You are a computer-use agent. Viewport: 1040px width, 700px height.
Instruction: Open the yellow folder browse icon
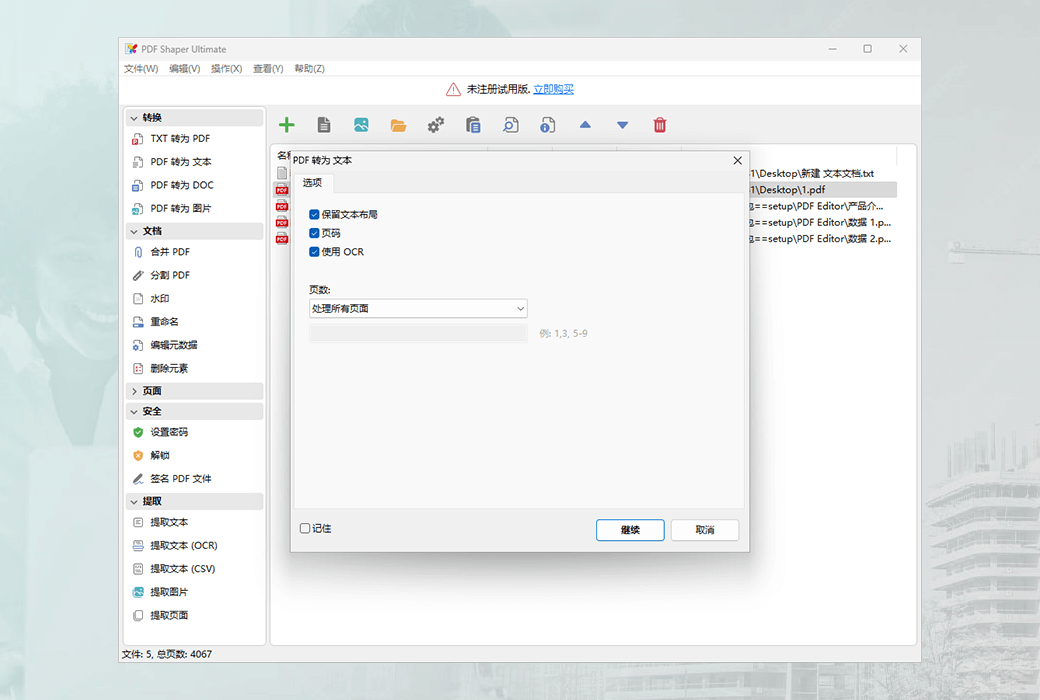point(398,124)
